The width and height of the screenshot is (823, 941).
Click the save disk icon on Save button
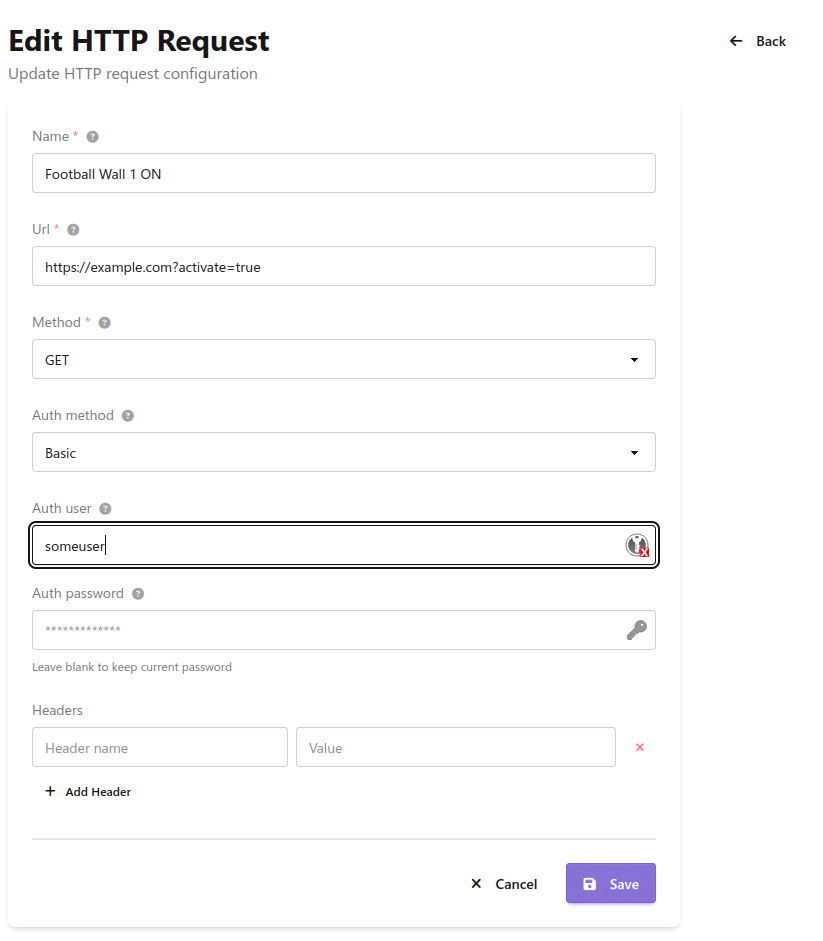pyautogui.click(x=591, y=883)
